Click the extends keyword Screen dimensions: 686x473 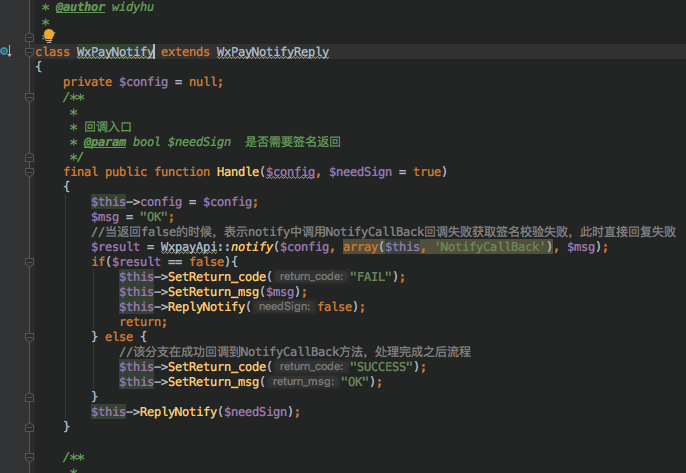pos(185,52)
